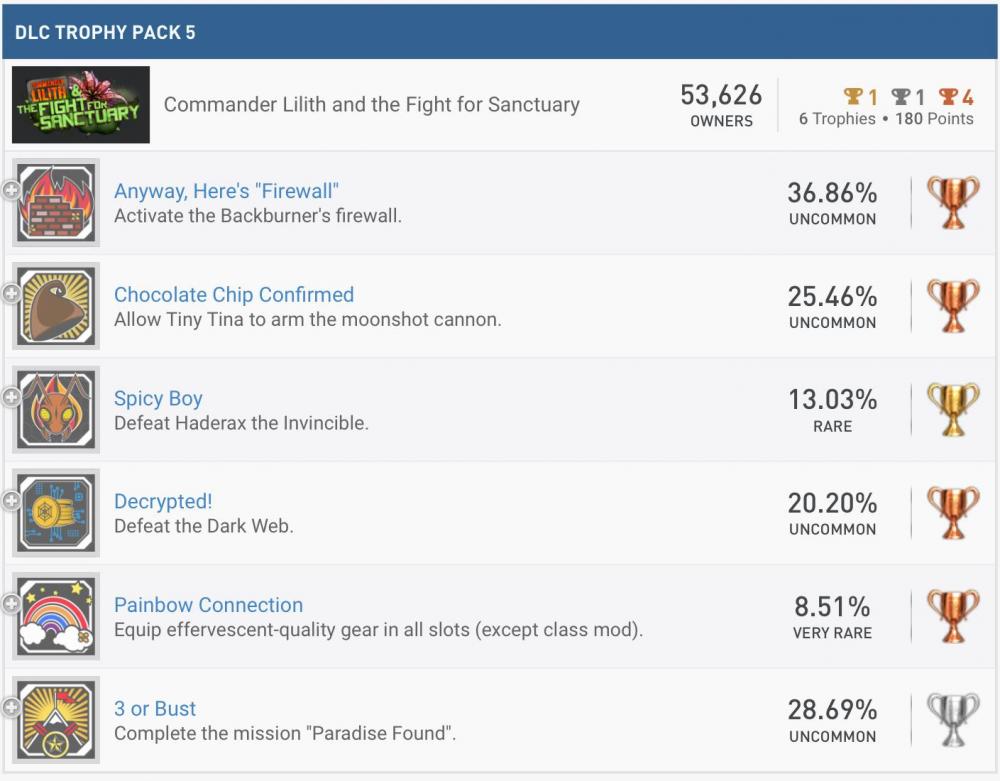This screenshot has width=1000, height=781.
Task: Open the Anyway, Here's "Firewall" trophy link
Action: pos(227,191)
